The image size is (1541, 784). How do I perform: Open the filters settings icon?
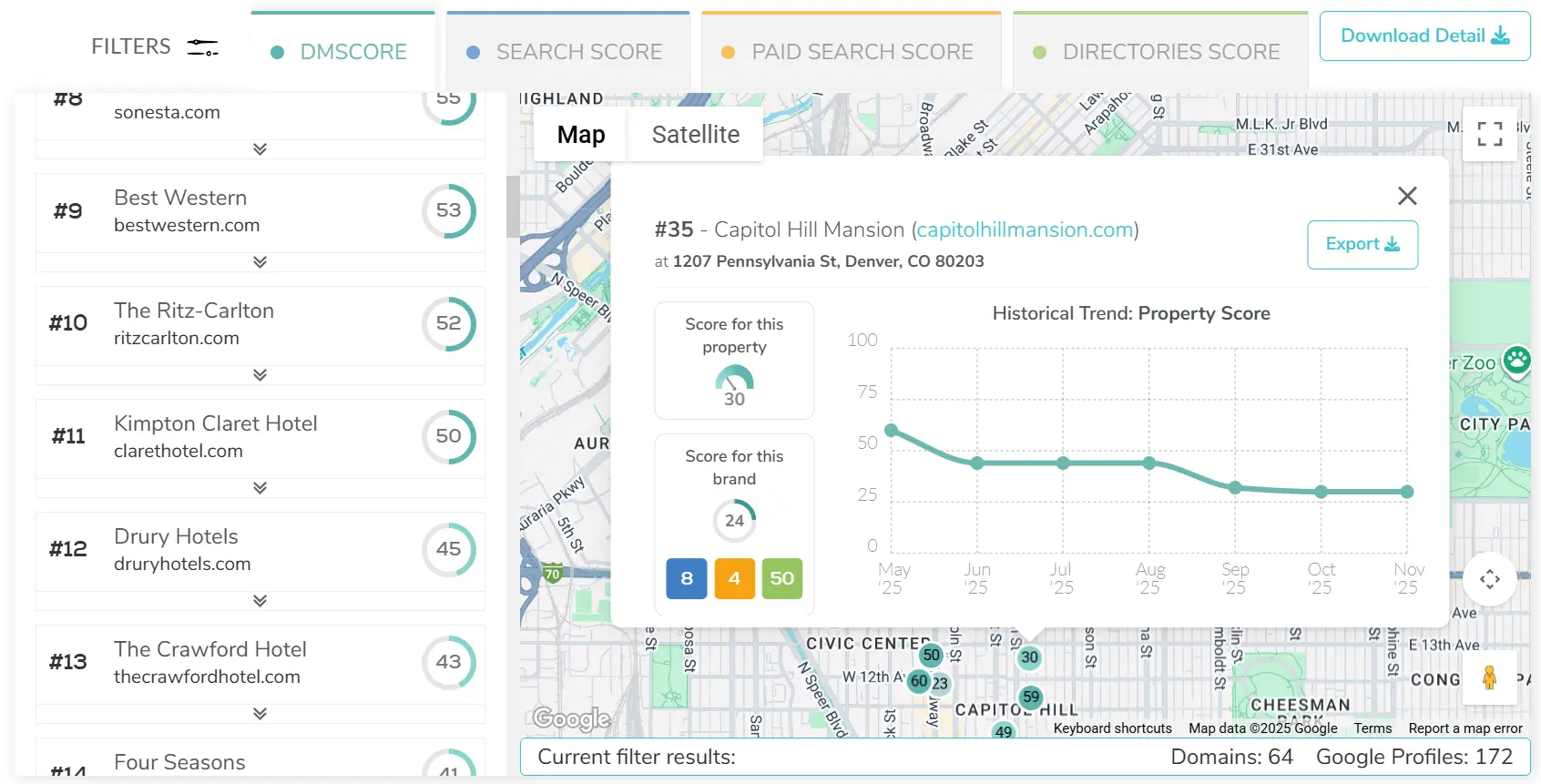coord(202,47)
